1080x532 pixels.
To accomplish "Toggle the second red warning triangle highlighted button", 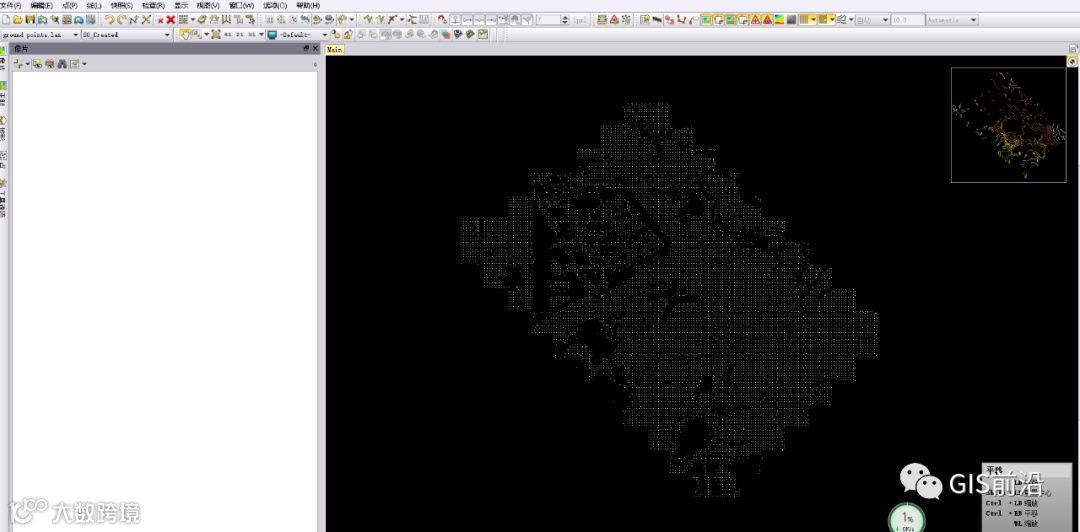I will tap(767, 20).
